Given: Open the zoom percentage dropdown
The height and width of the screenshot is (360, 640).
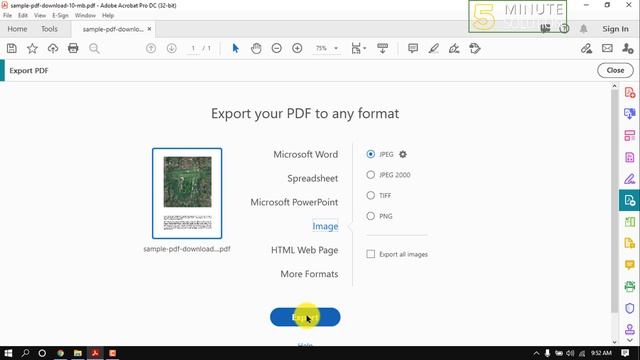Looking at the screenshot, I should tap(336, 48).
